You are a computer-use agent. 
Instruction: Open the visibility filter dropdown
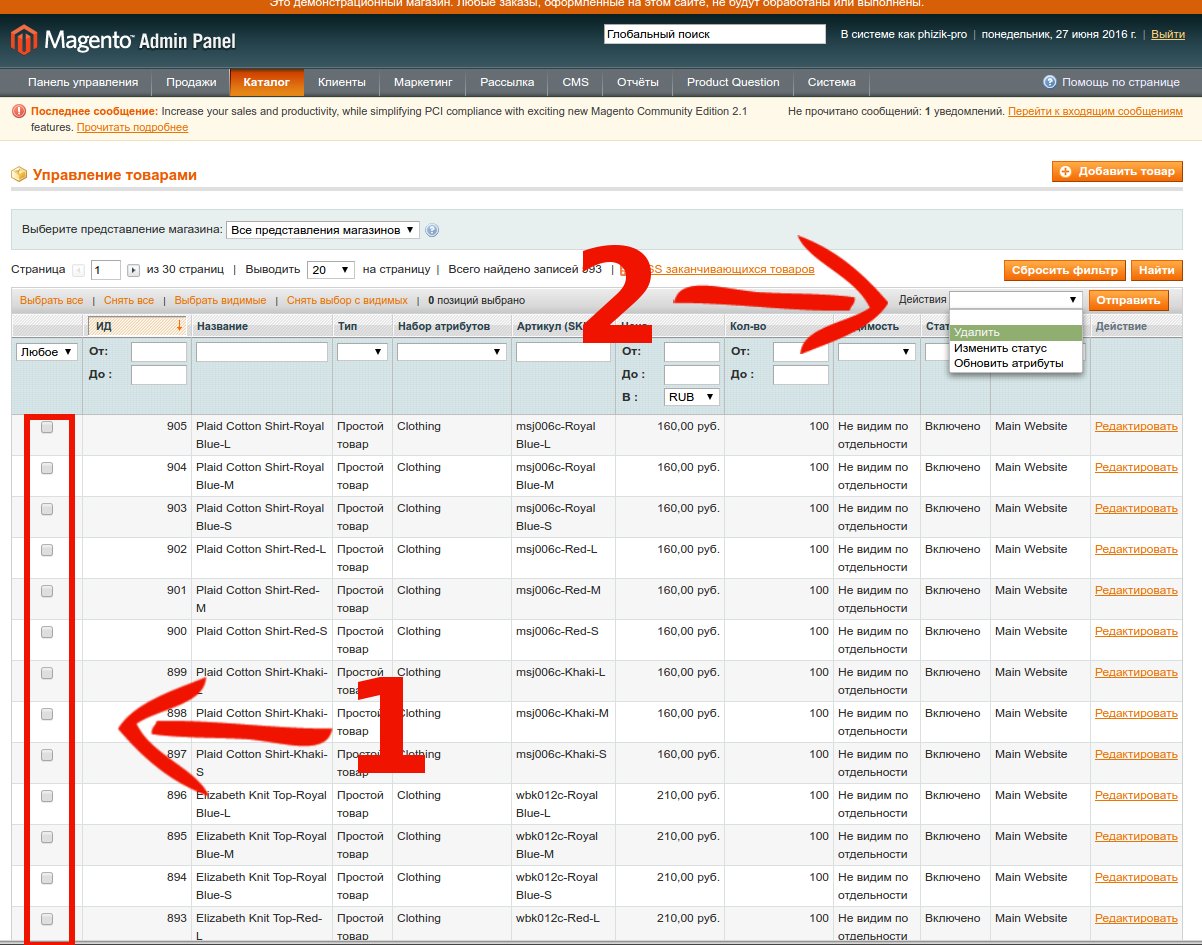click(x=877, y=352)
